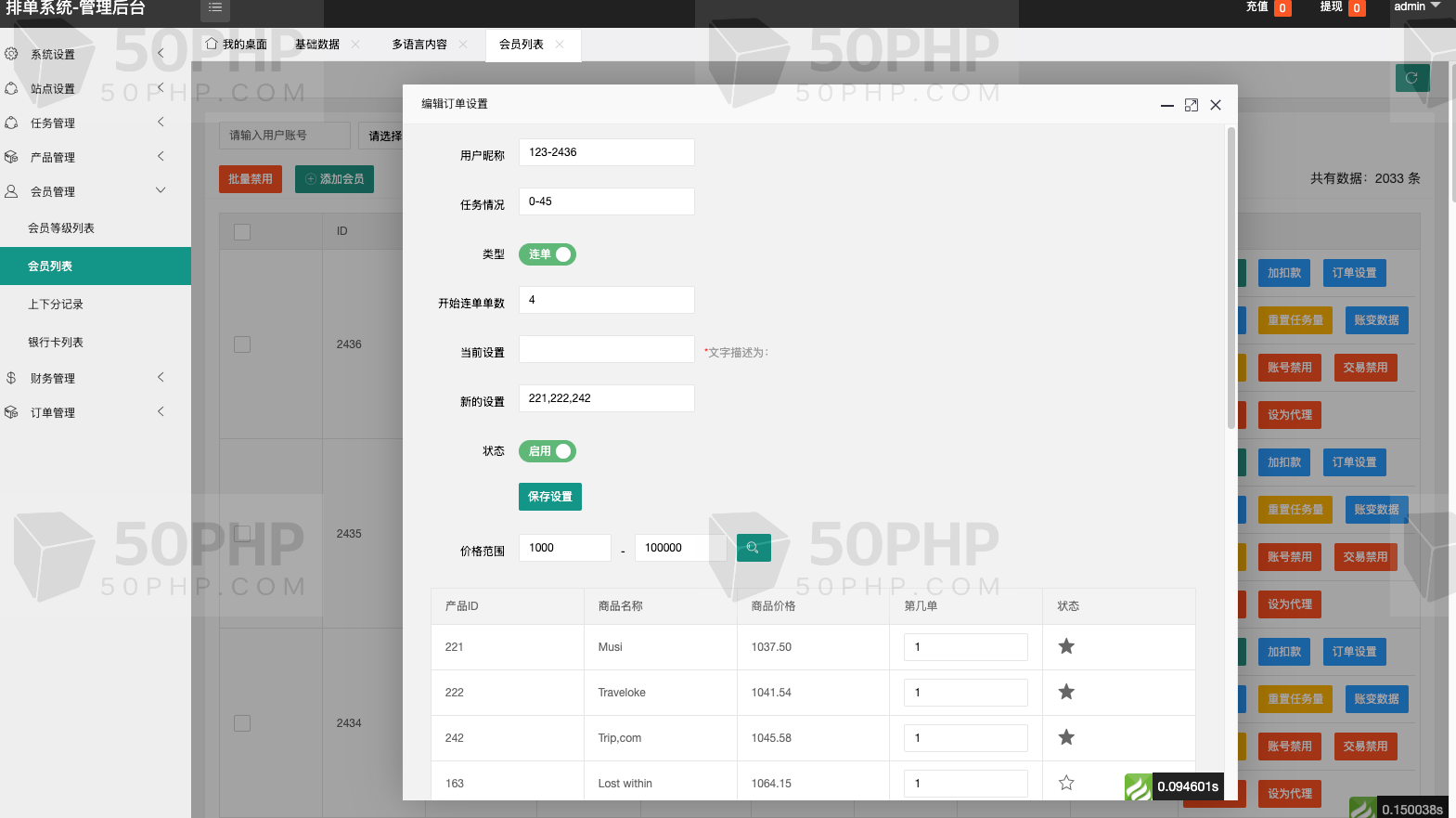1456x818 pixels.
Task: Click the green refresh icon button
Action: 1411,78
